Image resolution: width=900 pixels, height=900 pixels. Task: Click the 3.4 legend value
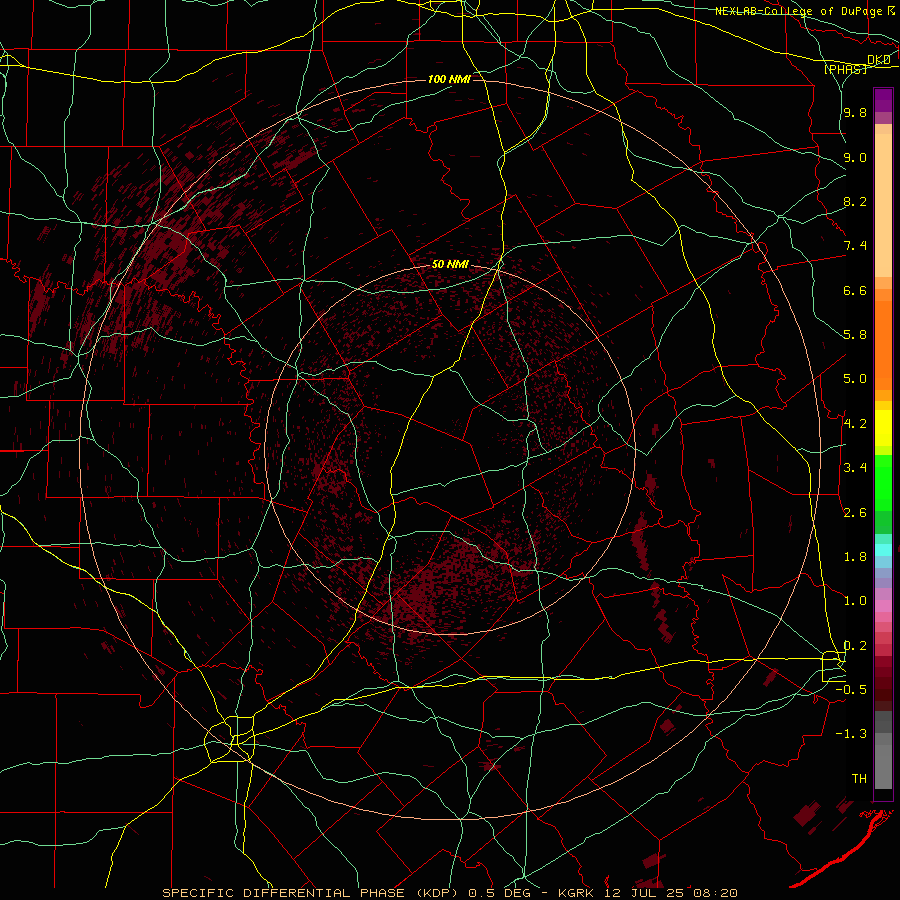[855, 468]
